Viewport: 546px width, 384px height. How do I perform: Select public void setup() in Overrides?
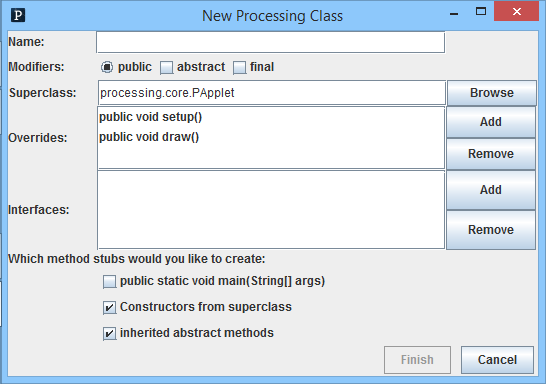(x=150, y=117)
